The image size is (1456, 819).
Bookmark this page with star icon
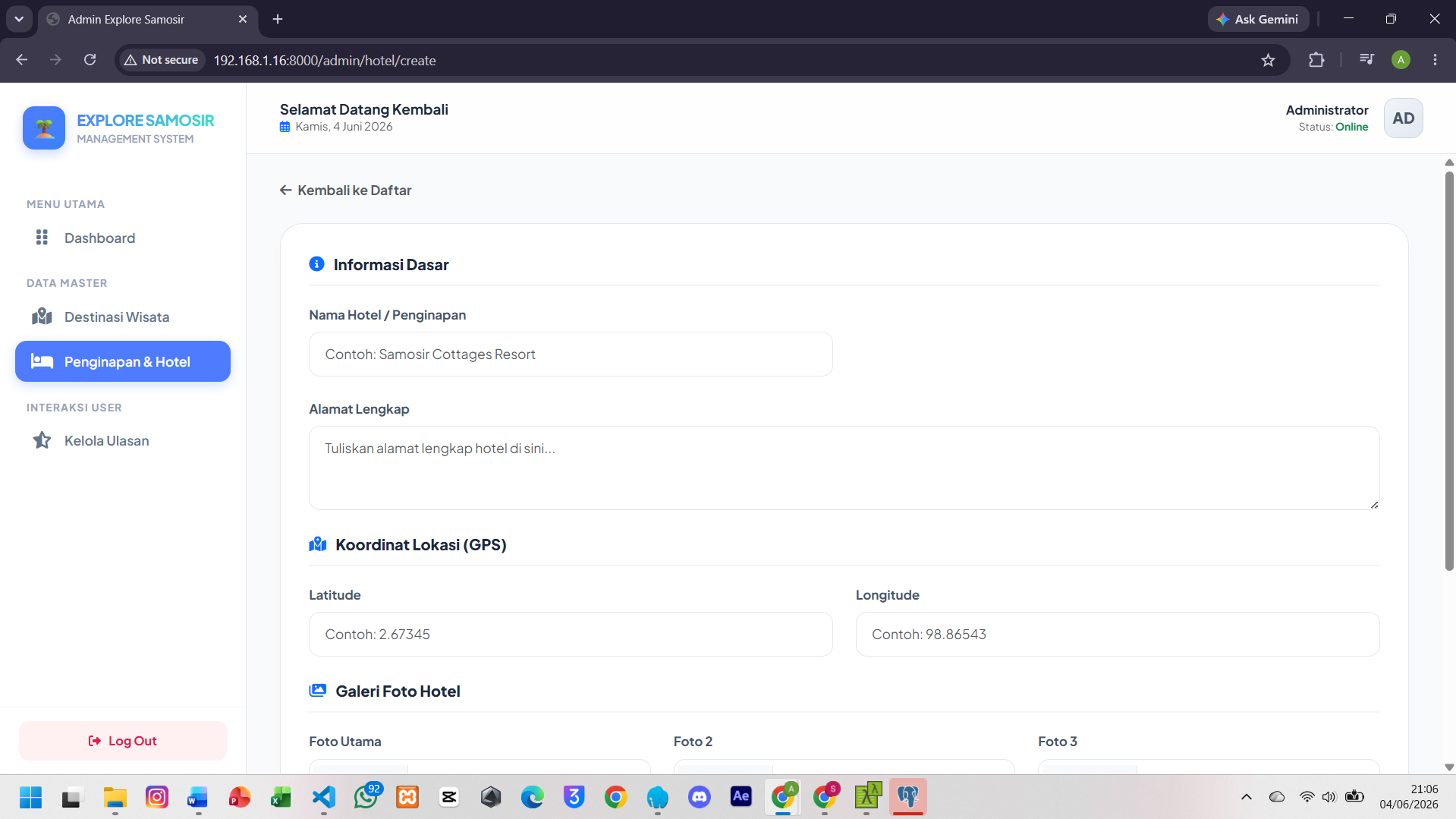[x=1268, y=60]
